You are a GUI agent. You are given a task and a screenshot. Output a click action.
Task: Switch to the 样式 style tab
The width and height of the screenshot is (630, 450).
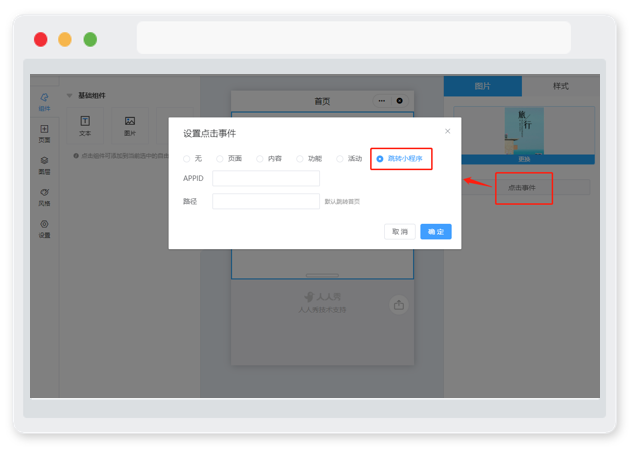coord(560,86)
